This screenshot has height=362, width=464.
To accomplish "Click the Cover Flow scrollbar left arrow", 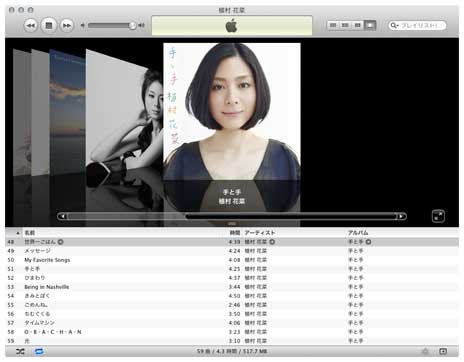I will [x=62, y=216].
